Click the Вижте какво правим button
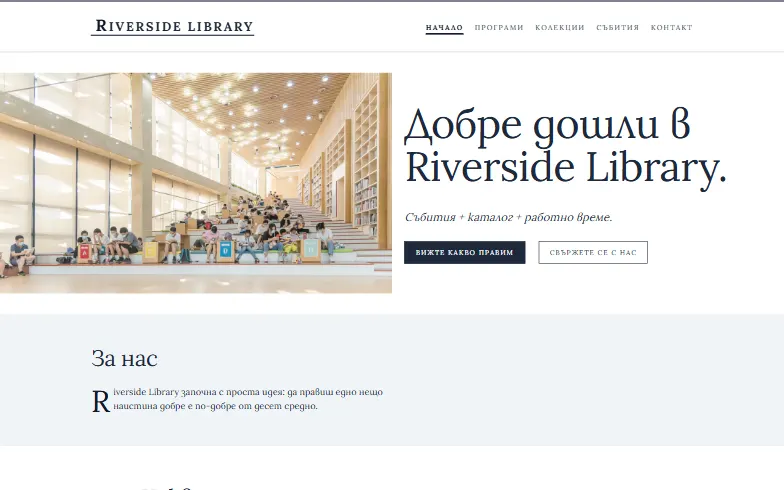 coord(464,252)
